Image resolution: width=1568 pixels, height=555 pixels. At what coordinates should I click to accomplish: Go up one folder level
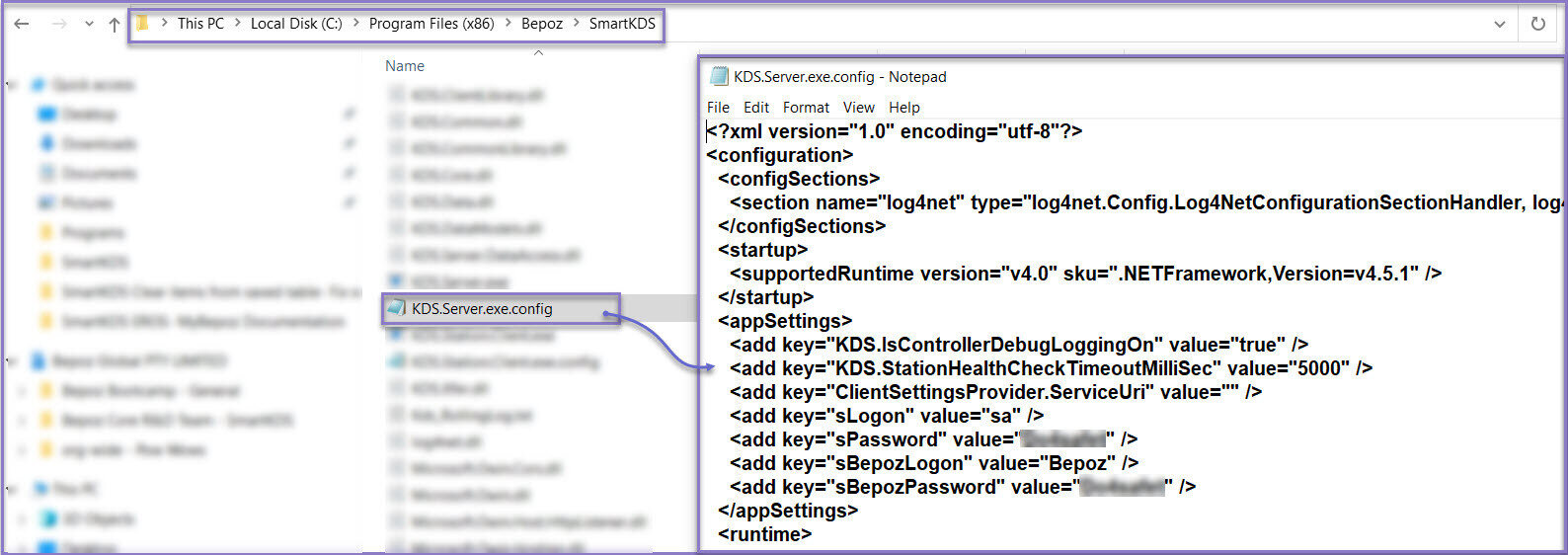pyautogui.click(x=115, y=24)
